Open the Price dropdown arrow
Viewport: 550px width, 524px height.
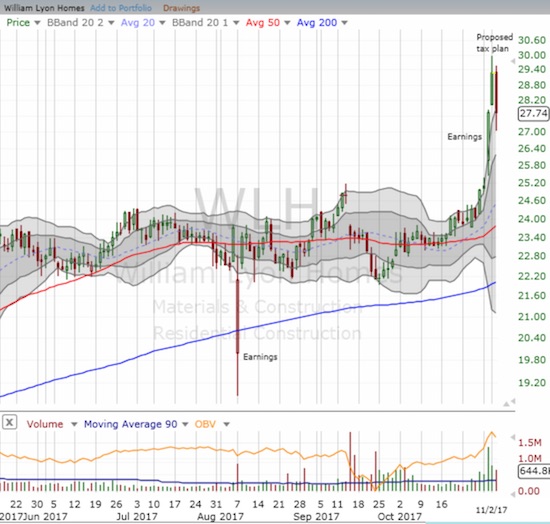[x=37, y=23]
